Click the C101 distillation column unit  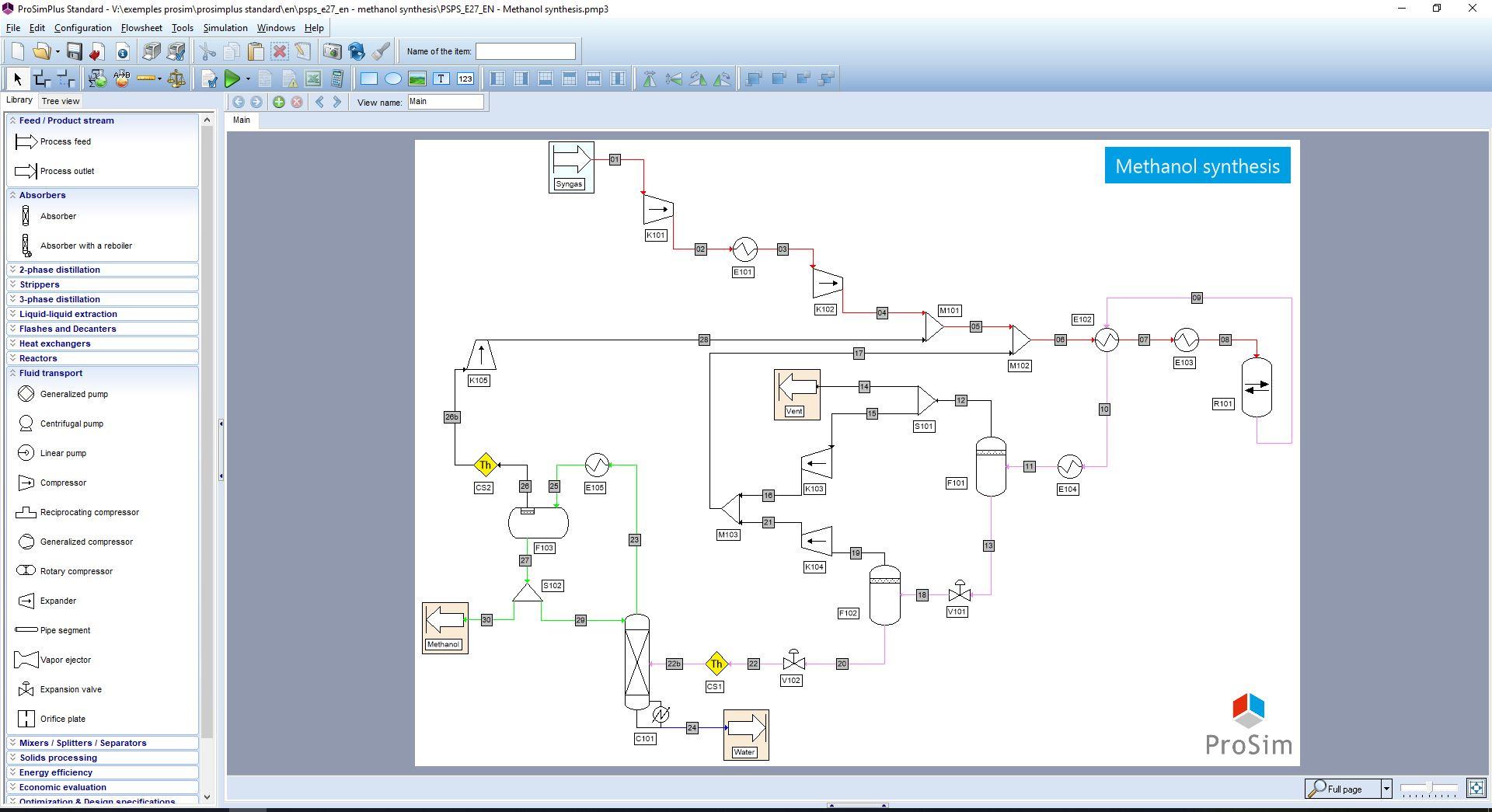click(637, 661)
